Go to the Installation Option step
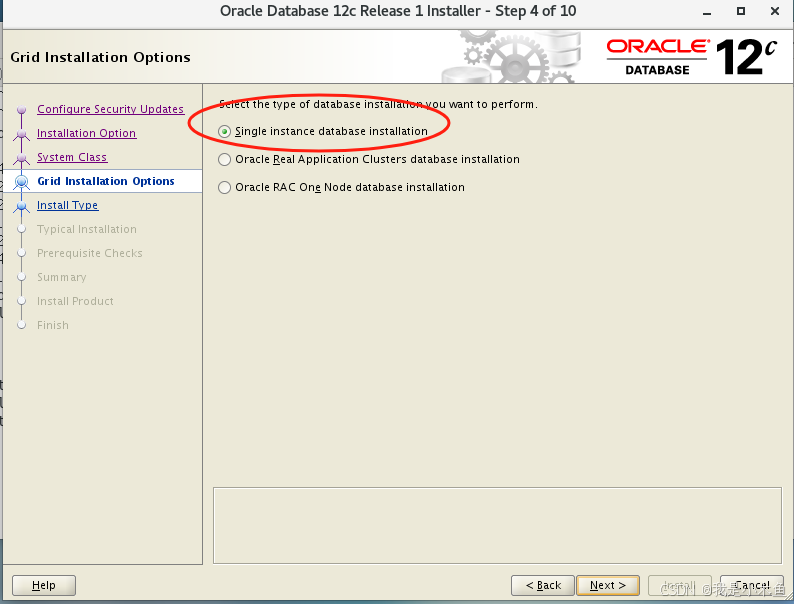 click(87, 133)
